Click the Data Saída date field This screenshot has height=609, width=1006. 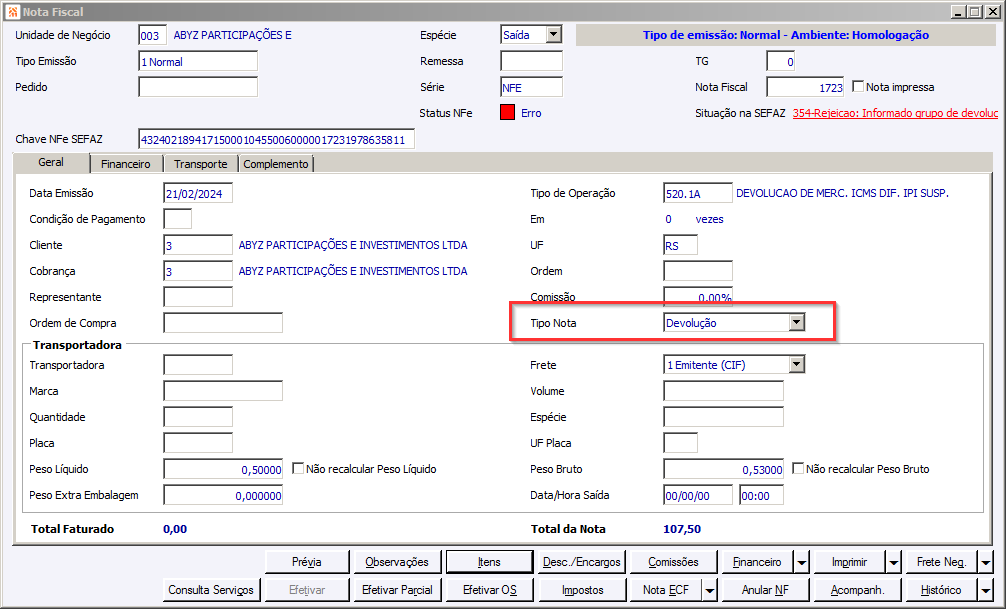(698, 495)
